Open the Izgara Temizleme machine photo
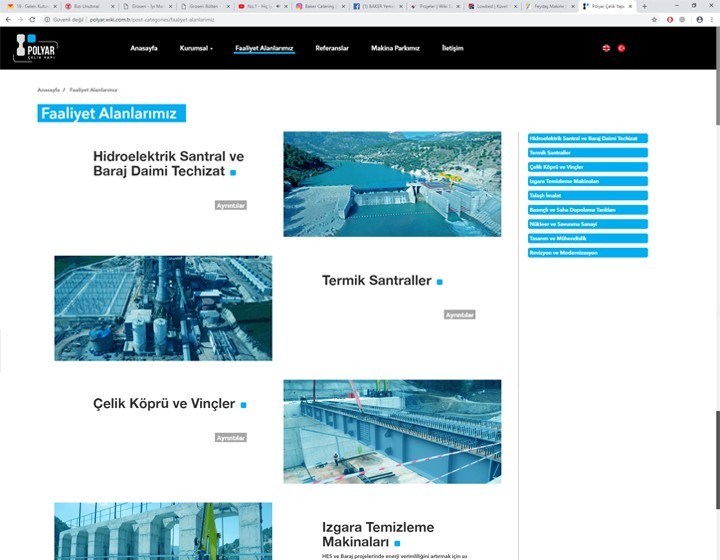 click(163, 531)
